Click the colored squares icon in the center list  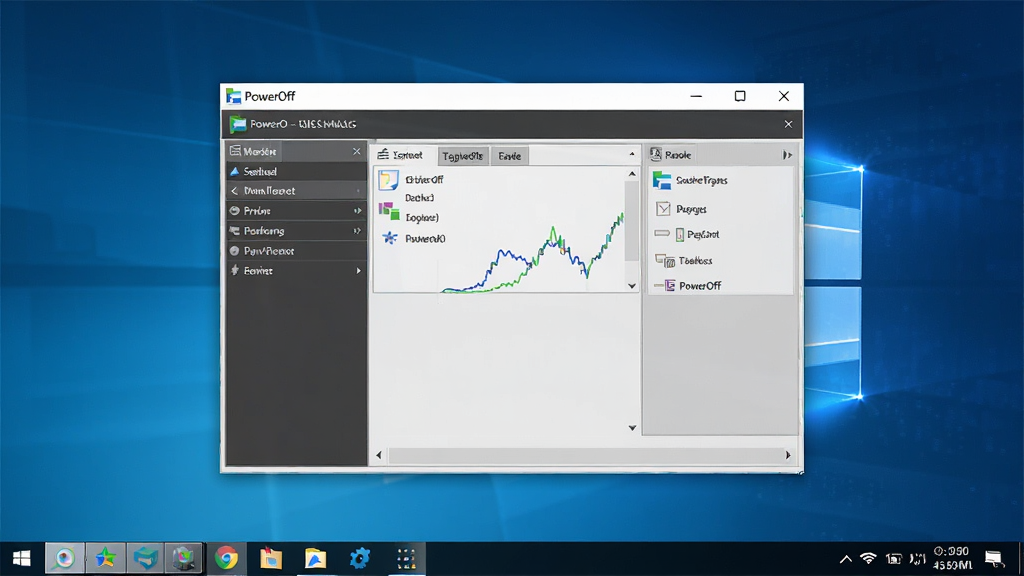click(x=389, y=211)
